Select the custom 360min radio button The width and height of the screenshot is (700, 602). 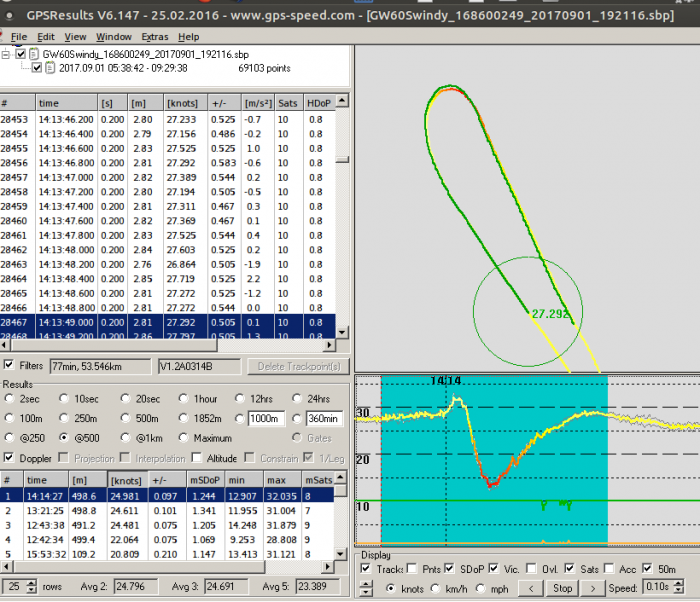(297, 418)
